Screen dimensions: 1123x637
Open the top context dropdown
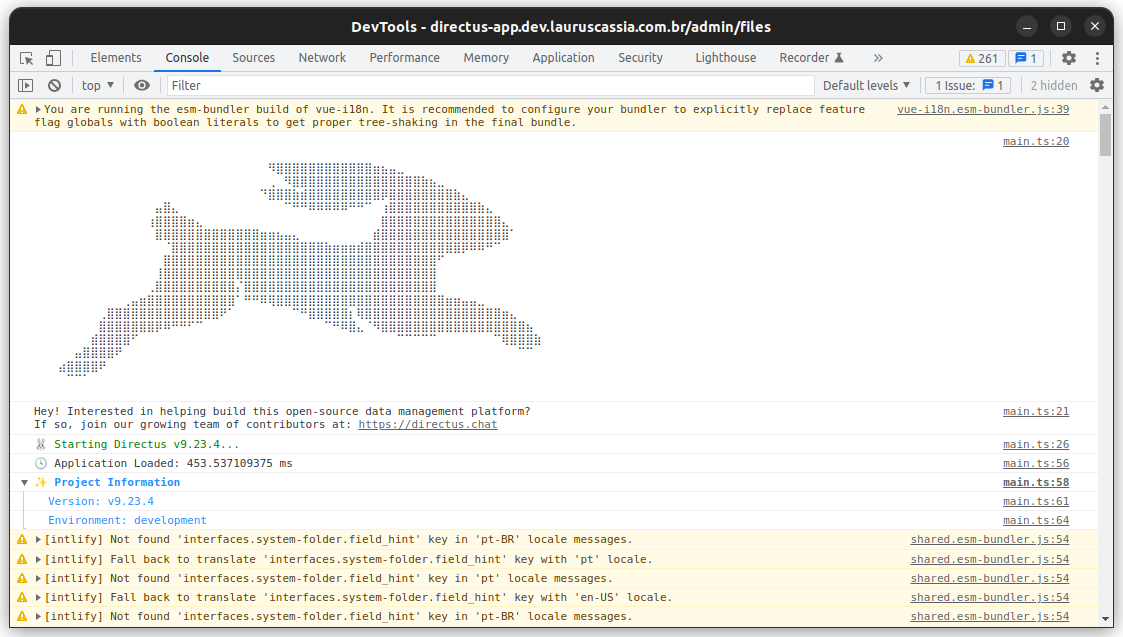(98, 85)
